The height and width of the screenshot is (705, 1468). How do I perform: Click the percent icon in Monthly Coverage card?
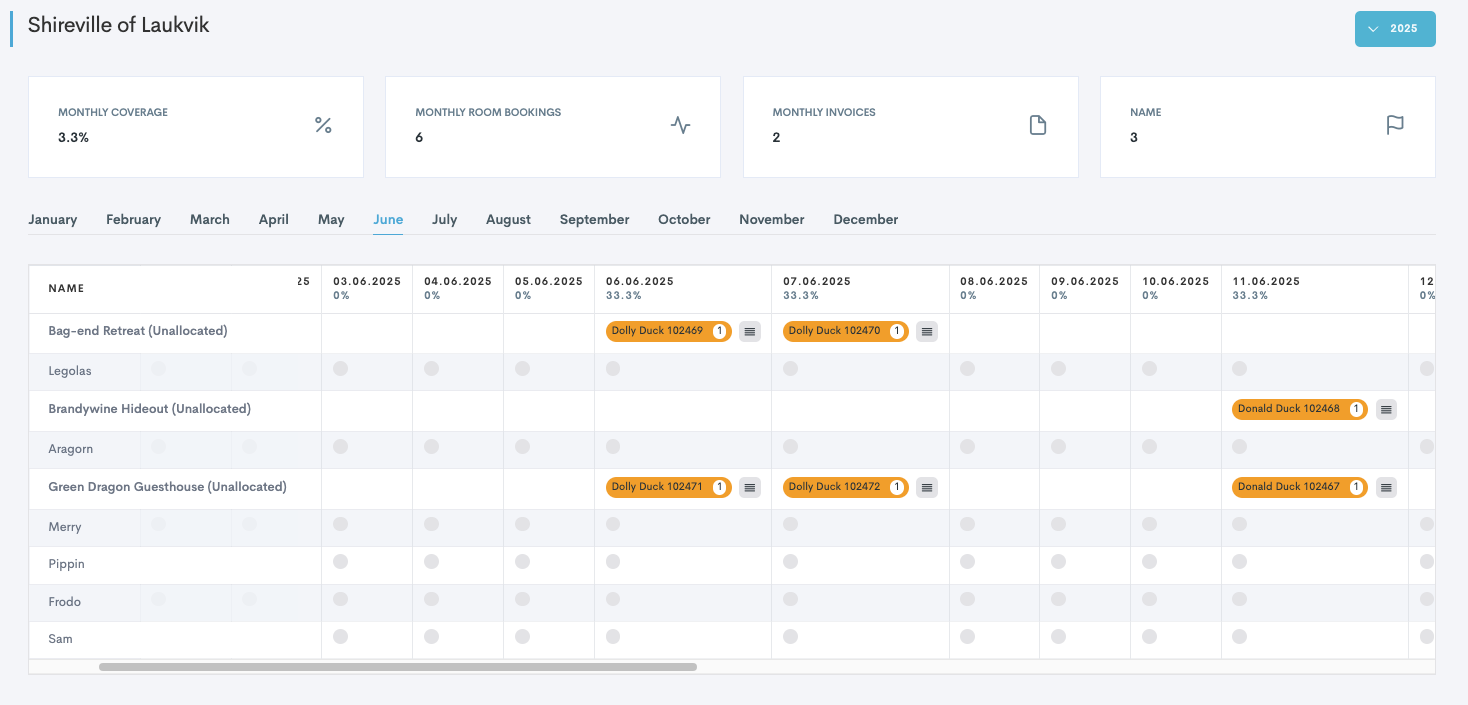point(323,125)
